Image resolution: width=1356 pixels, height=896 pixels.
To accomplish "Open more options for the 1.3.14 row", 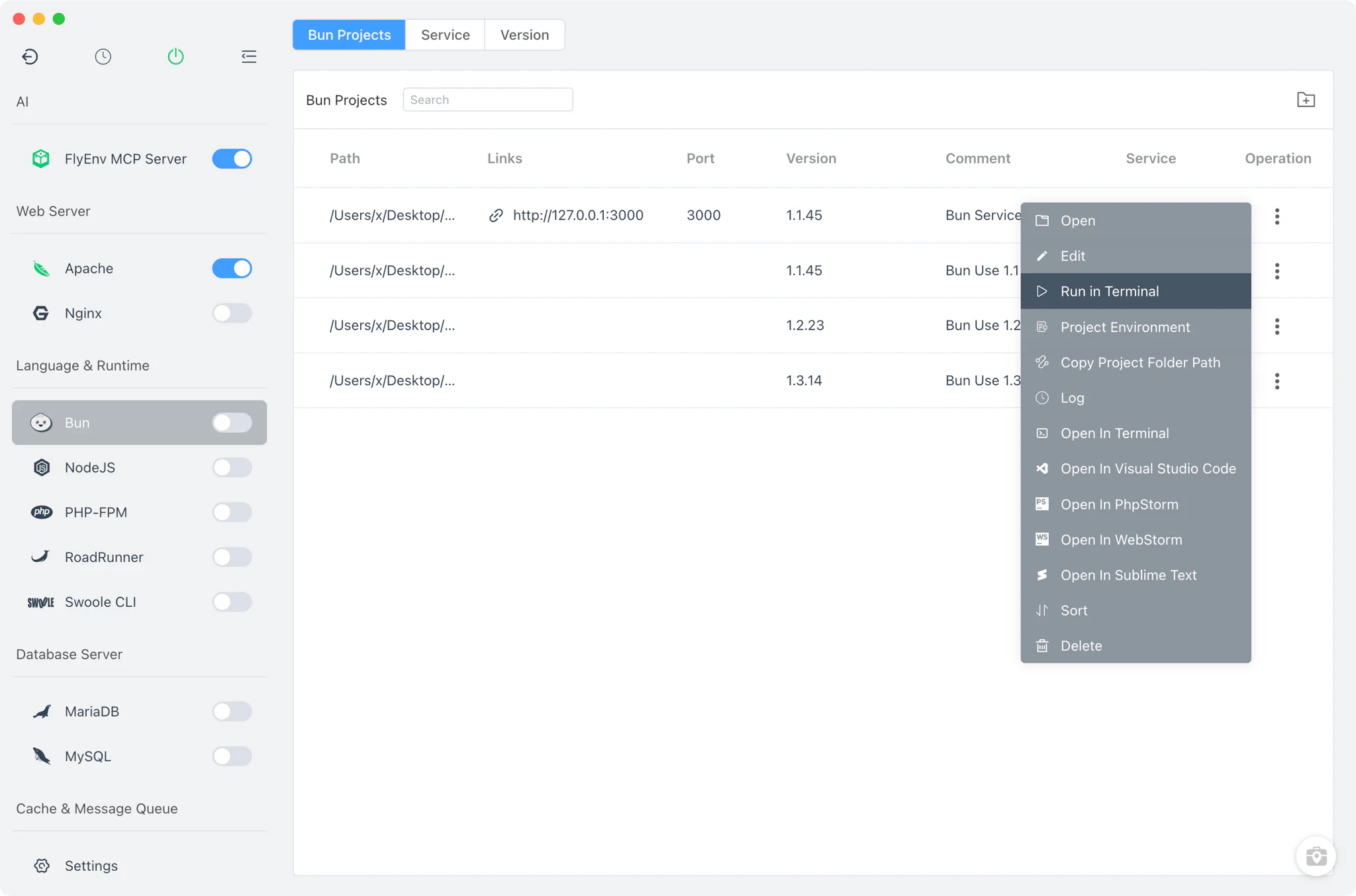I will click(x=1277, y=381).
